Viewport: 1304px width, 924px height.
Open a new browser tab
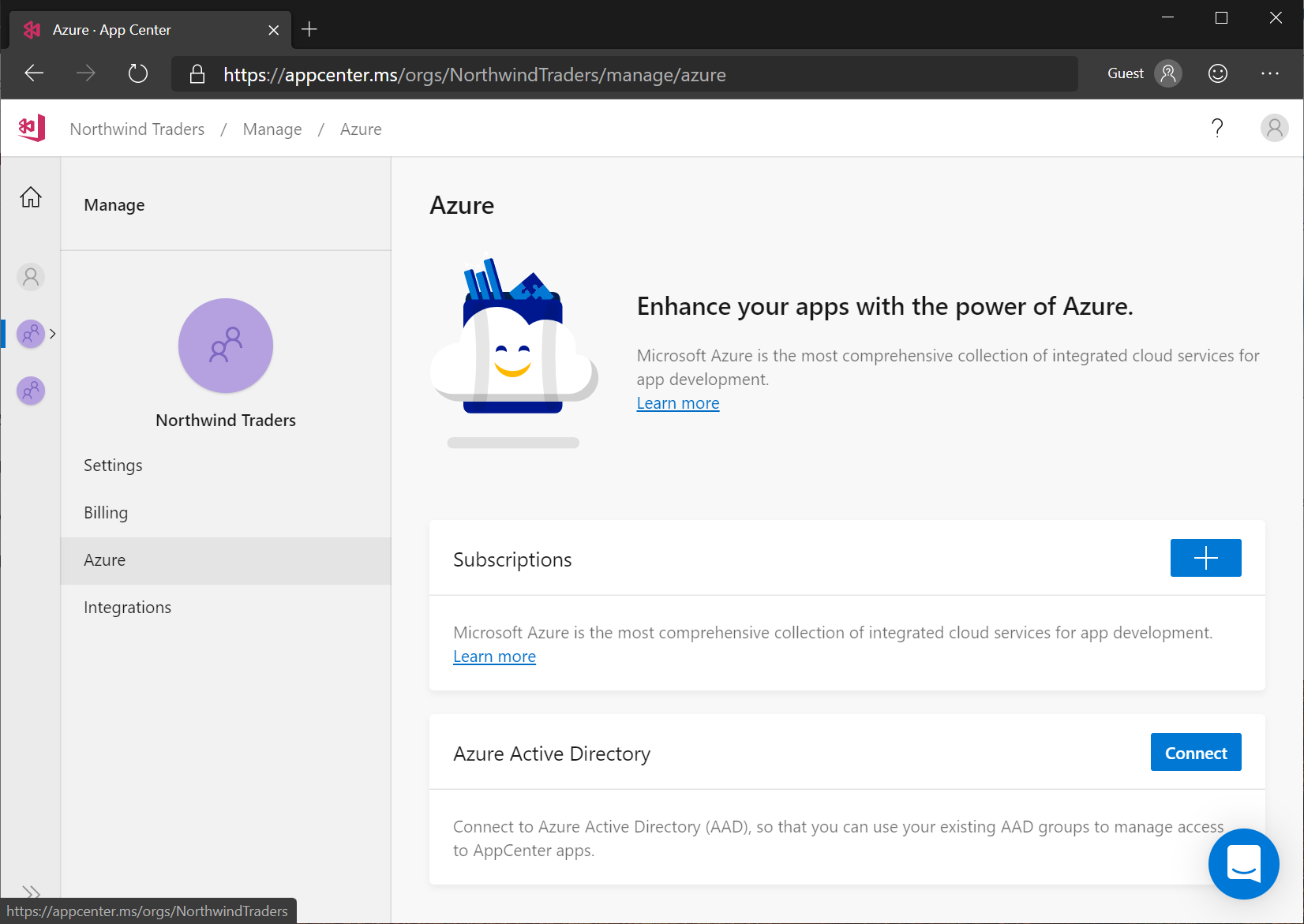point(309,28)
